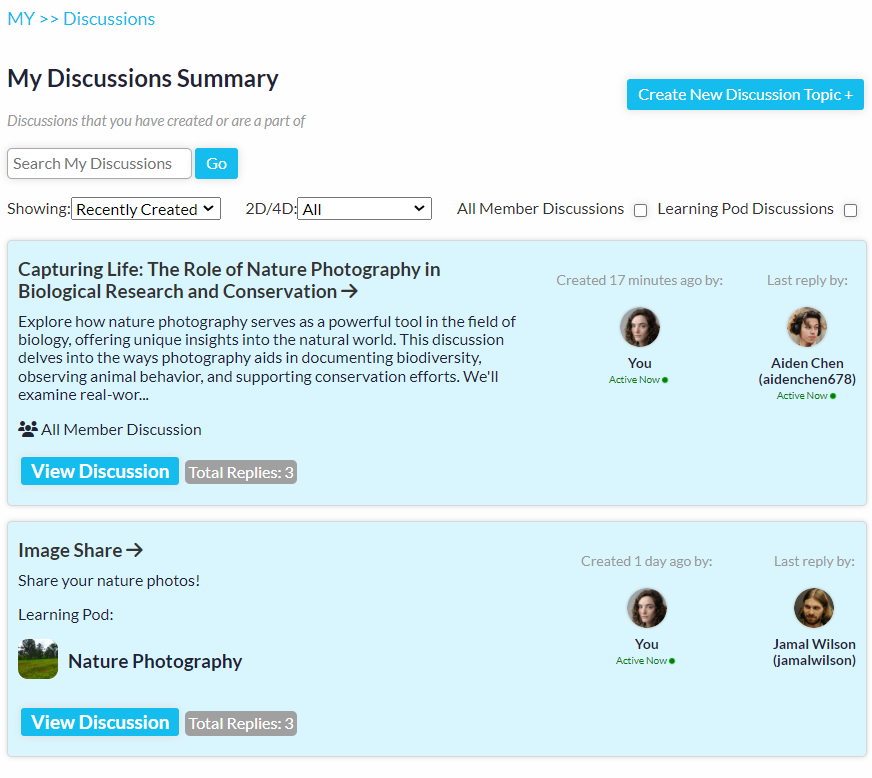Enable the All Member Discussions checkbox
Screen dimensions: 872x778
tap(641, 210)
